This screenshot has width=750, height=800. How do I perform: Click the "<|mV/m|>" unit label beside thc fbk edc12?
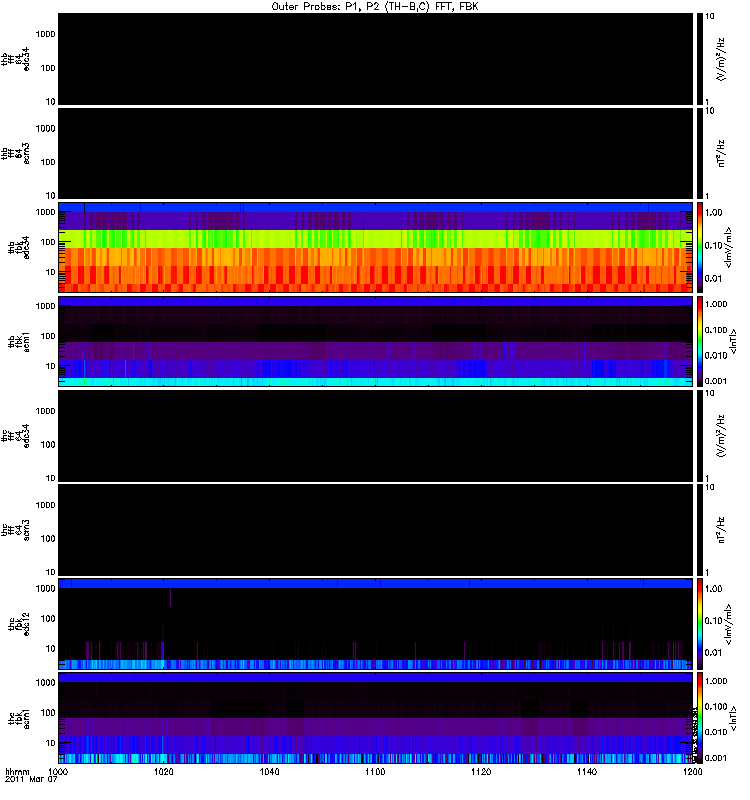tap(729, 624)
